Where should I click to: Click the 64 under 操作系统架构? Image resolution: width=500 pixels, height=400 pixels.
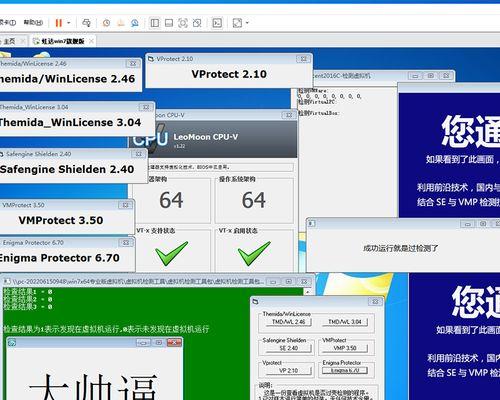[254, 200]
